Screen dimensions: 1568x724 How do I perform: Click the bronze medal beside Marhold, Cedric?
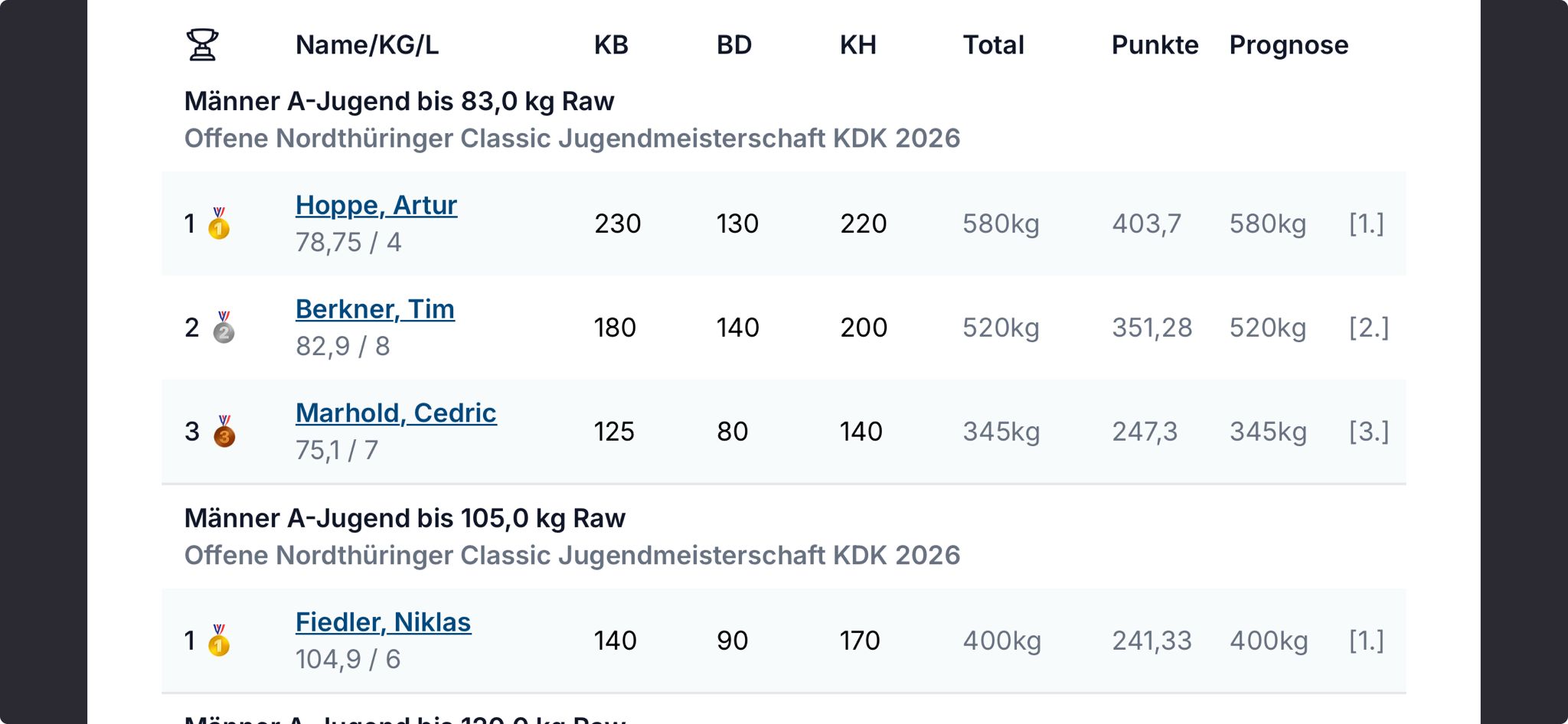click(x=224, y=432)
